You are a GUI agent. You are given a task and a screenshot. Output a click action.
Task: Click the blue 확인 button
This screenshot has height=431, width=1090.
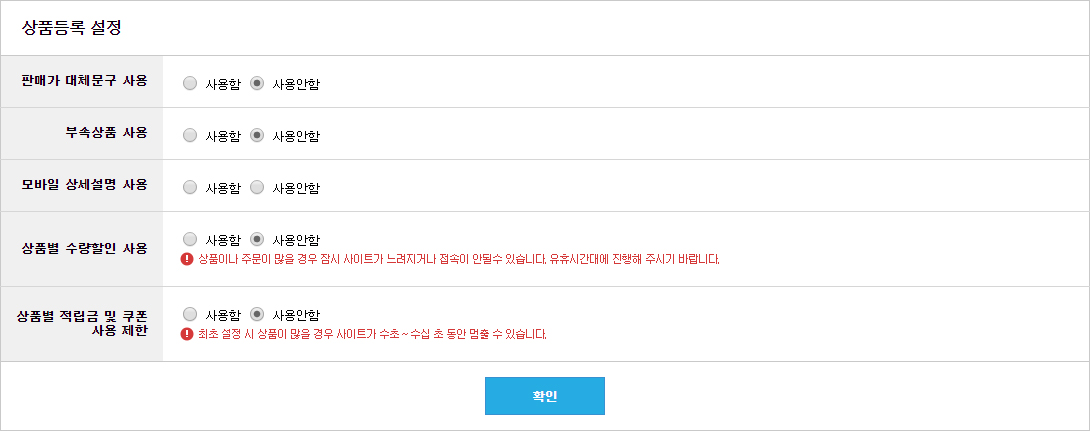pos(545,396)
